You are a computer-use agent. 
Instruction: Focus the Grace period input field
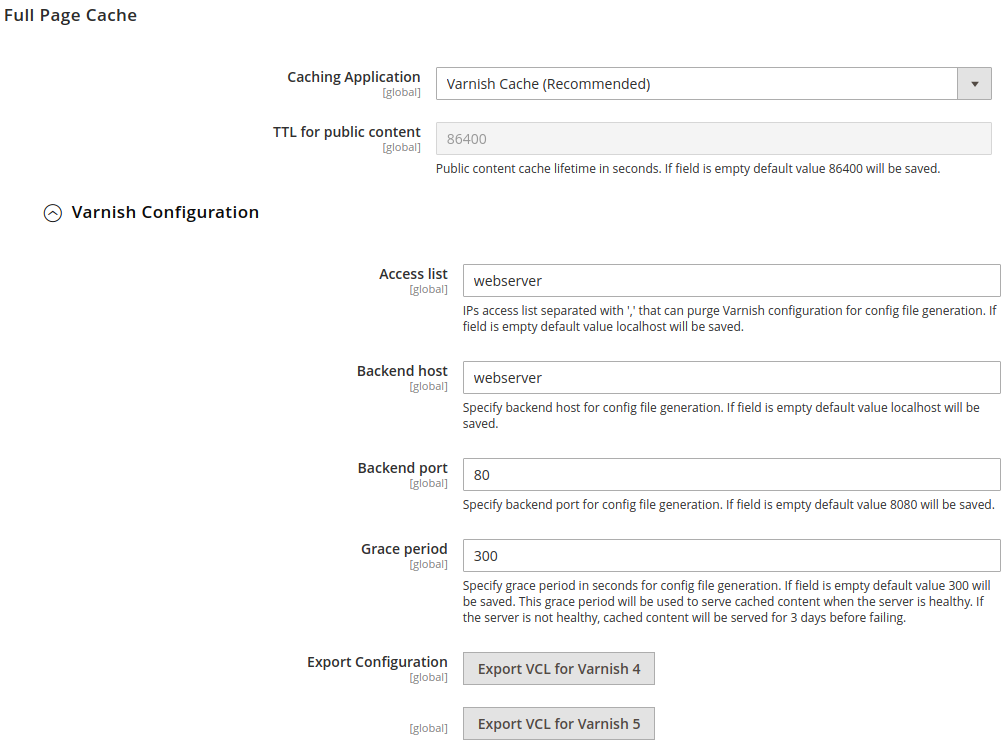[731, 555]
